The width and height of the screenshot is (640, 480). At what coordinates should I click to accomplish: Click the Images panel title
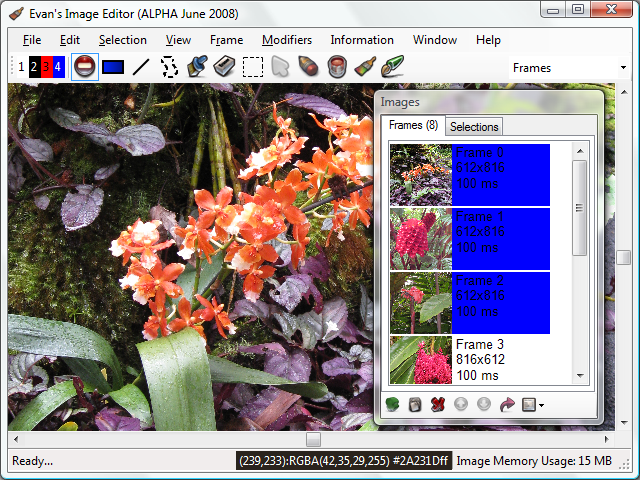tap(400, 102)
